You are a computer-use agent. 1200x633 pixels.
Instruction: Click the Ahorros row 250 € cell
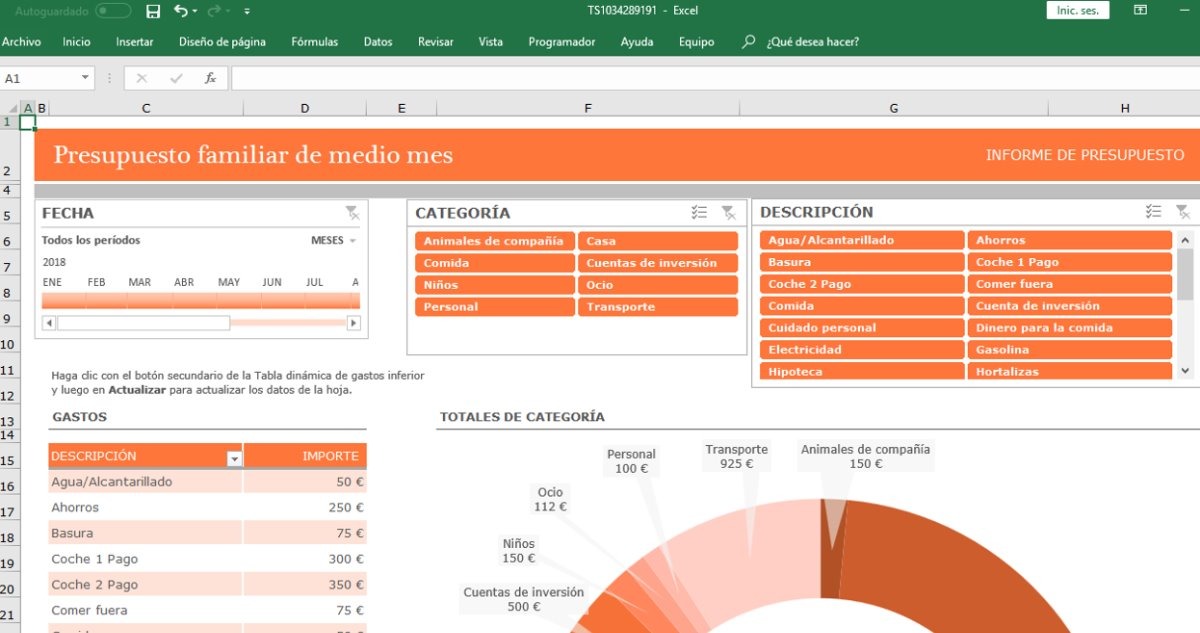pyautogui.click(x=305, y=508)
